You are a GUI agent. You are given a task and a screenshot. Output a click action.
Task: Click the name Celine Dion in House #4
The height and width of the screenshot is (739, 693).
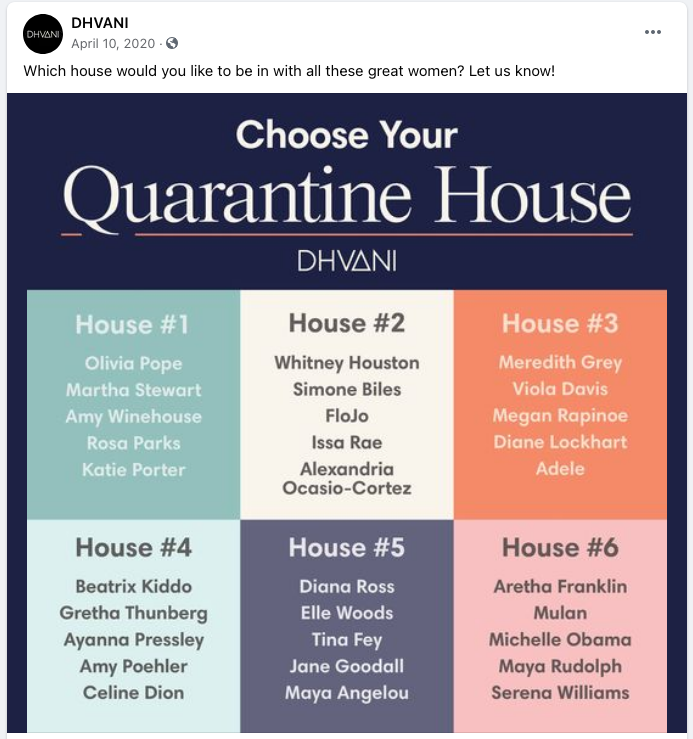(133, 693)
